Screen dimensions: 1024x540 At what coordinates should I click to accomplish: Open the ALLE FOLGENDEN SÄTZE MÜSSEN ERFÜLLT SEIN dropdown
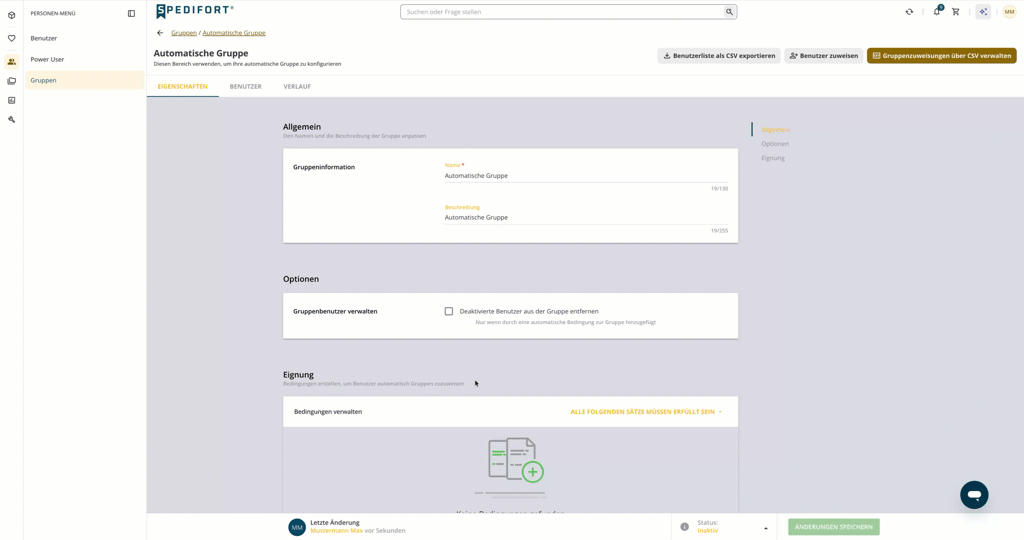646,412
